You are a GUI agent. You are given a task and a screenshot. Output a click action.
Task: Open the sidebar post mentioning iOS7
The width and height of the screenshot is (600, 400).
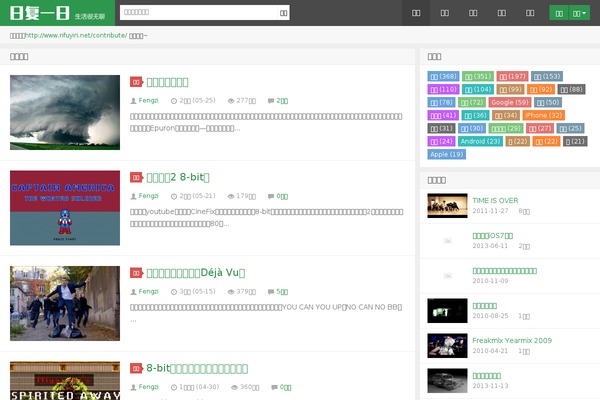pos(492,235)
